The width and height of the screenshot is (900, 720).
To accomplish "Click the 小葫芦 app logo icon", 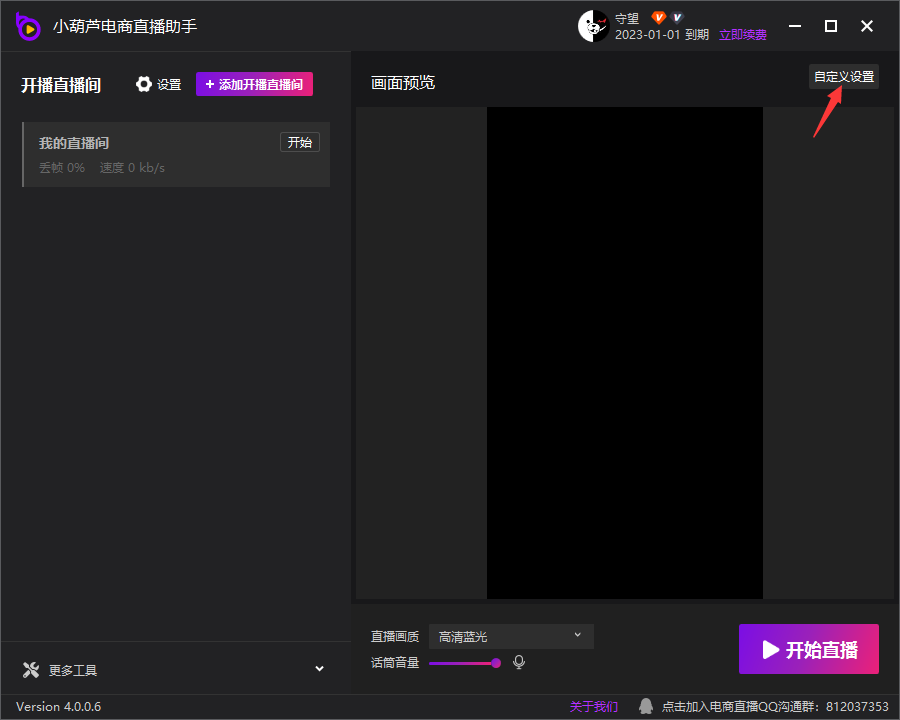I will [x=28, y=27].
